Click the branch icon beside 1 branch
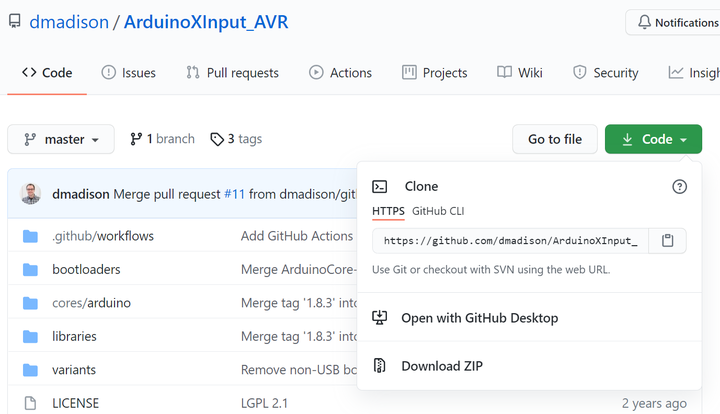The height and width of the screenshot is (414, 720). tap(136, 139)
